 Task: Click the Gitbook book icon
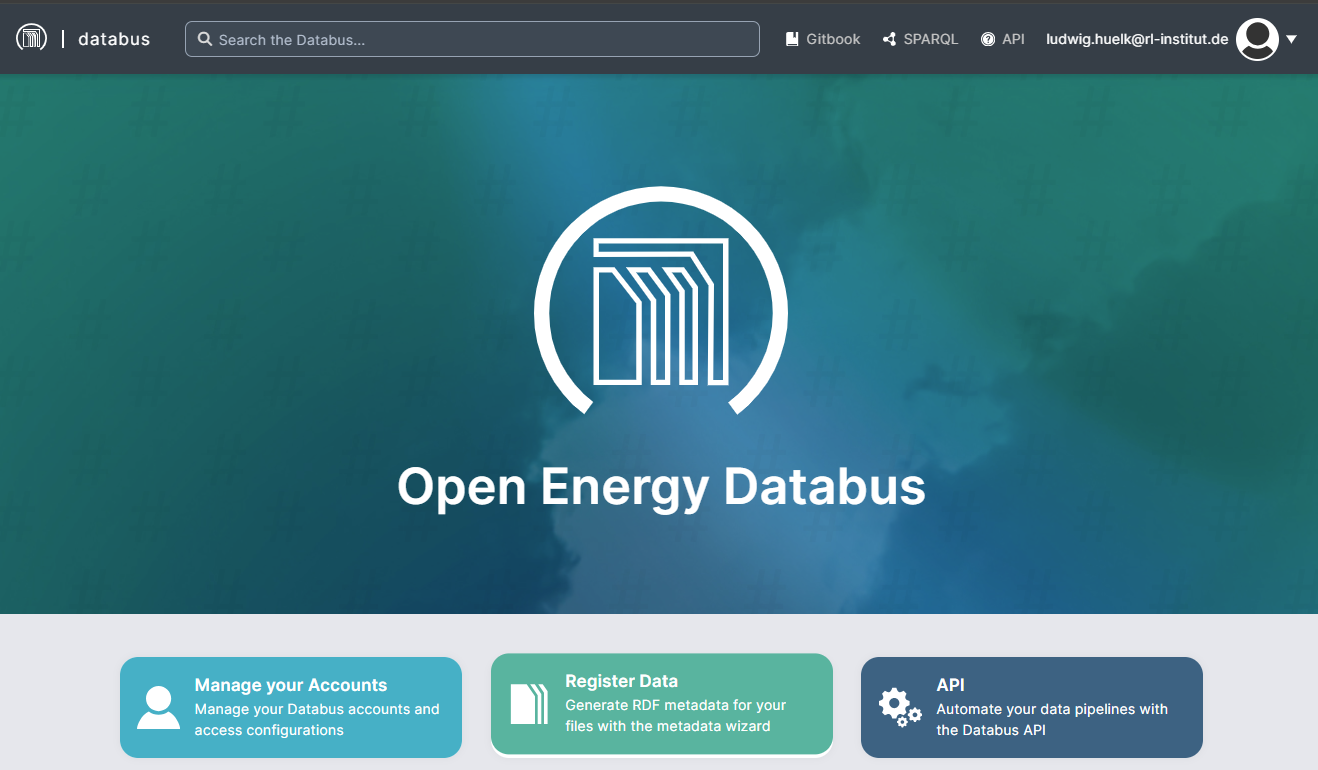pyautogui.click(x=792, y=39)
